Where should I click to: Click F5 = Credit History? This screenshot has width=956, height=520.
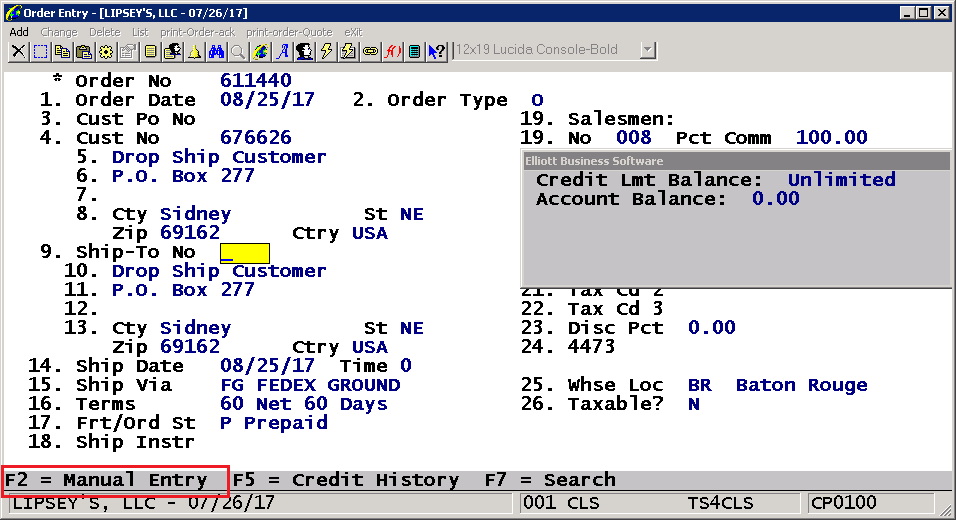345,480
